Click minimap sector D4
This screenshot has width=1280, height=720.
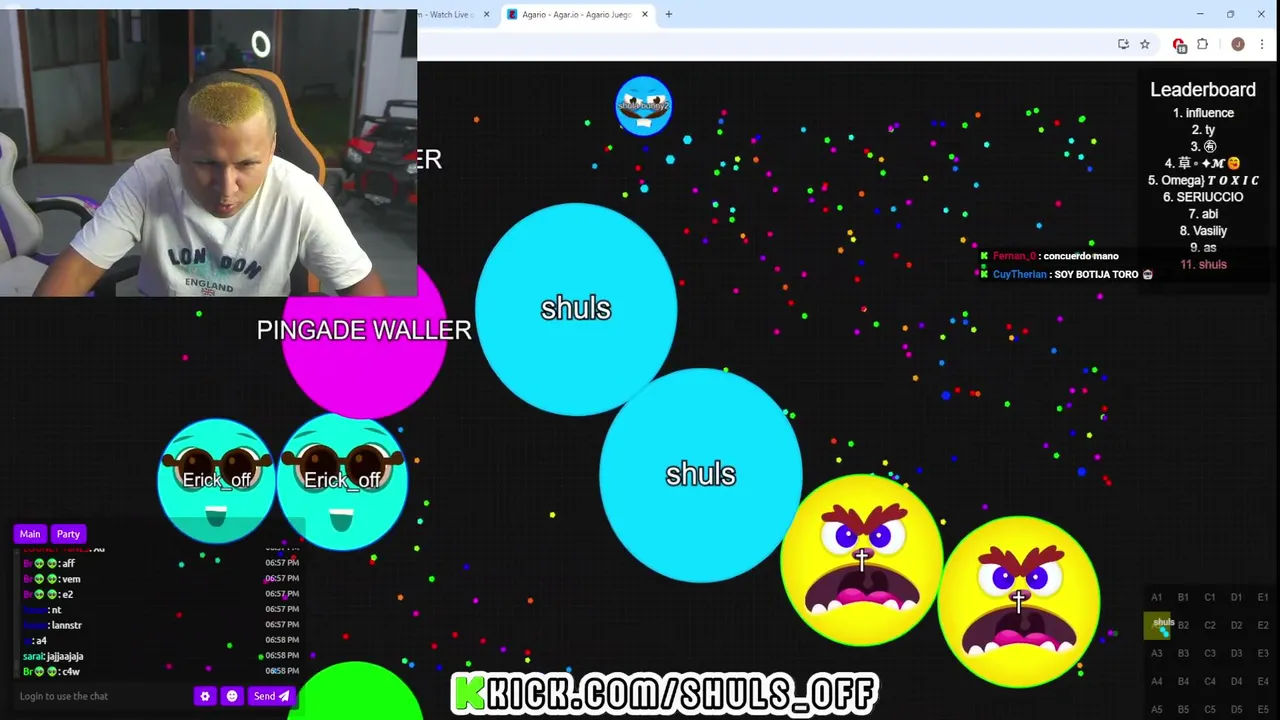pos(1237,682)
